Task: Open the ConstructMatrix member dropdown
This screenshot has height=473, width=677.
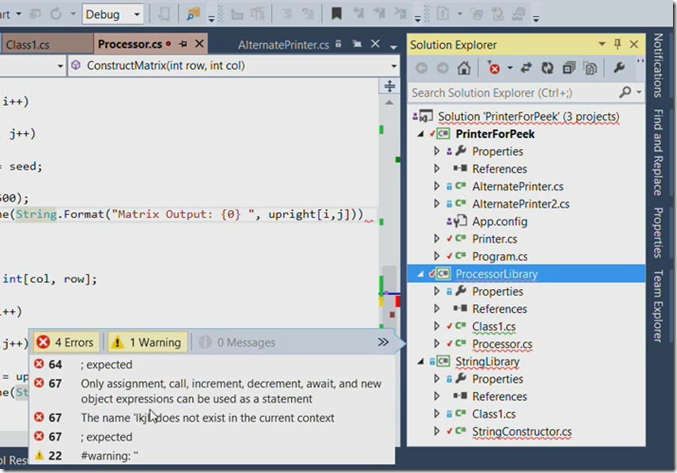Action: point(234,66)
